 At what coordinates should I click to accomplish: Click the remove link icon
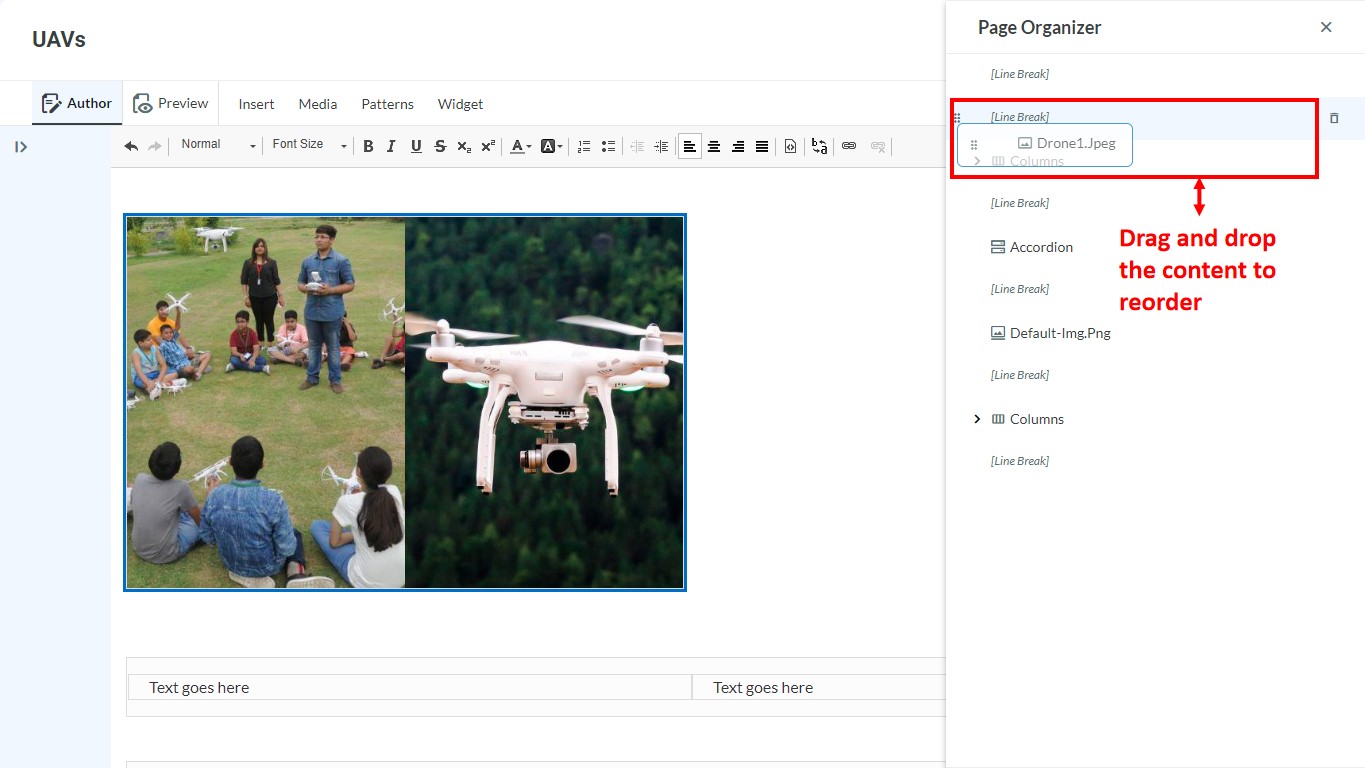pos(878,146)
